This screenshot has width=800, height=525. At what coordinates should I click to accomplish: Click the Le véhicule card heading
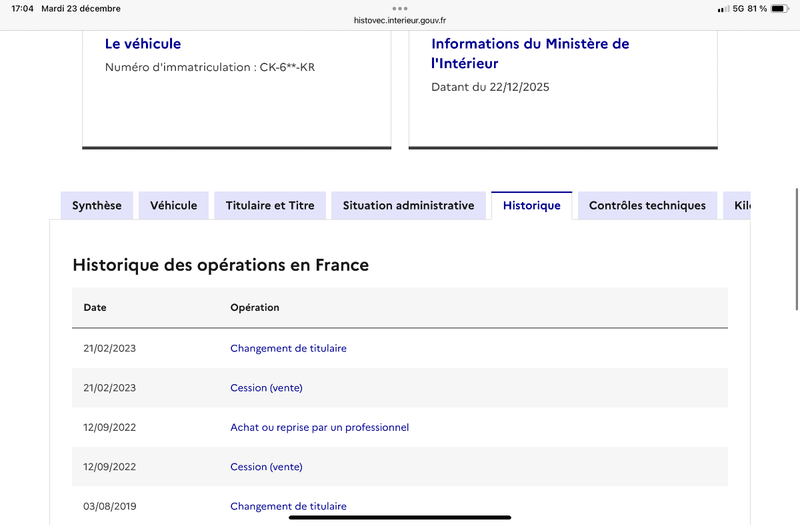pos(143,44)
